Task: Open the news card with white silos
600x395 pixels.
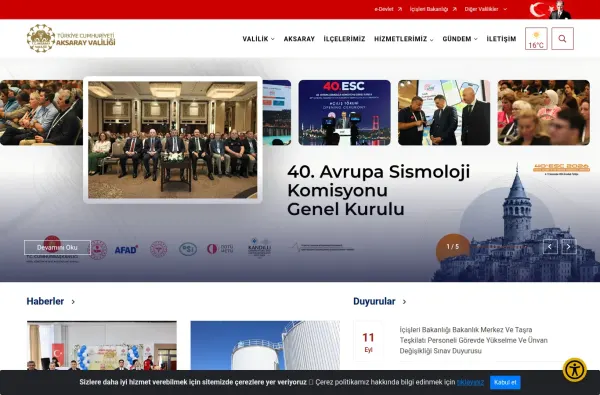Action: point(265,345)
